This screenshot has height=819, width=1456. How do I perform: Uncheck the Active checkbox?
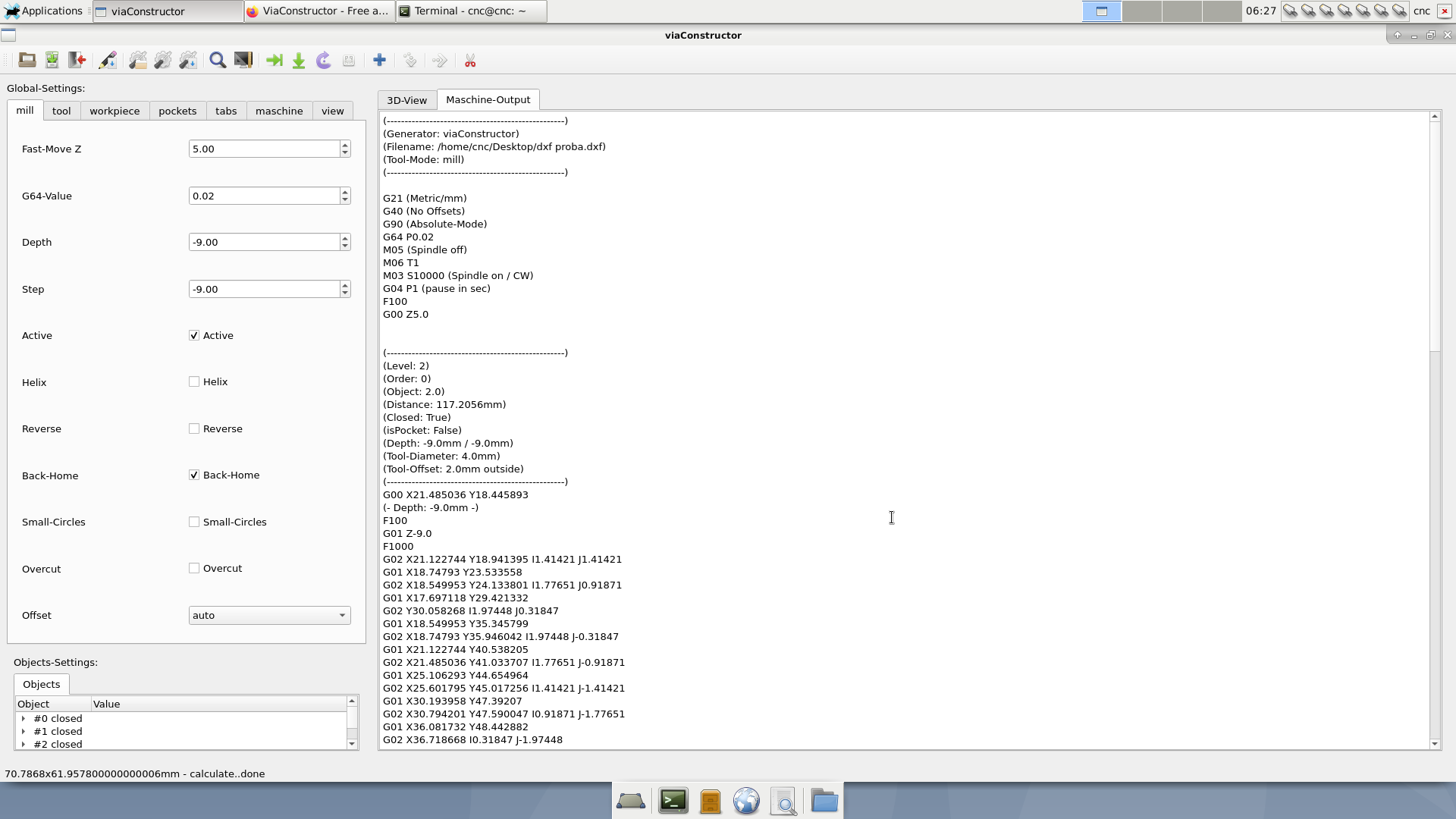194,335
